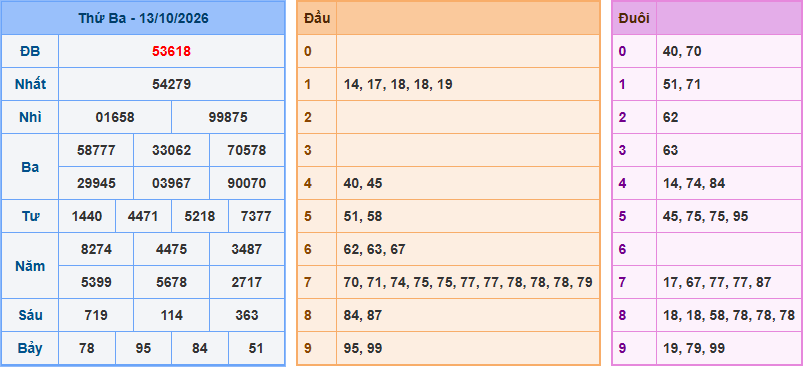
Task: Click Đuôi row 9 values 19, 79, 99
Action: point(694,348)
